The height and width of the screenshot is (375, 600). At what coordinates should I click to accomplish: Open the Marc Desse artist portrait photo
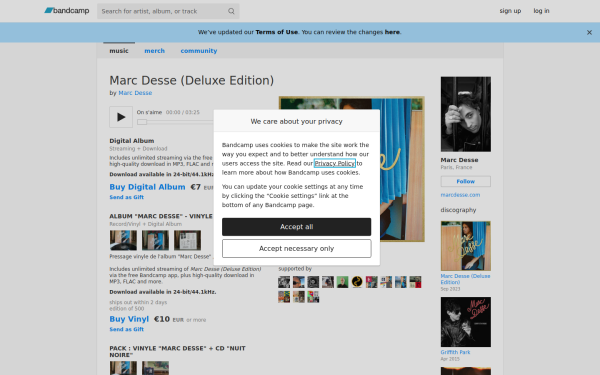[x=466, y=114]
